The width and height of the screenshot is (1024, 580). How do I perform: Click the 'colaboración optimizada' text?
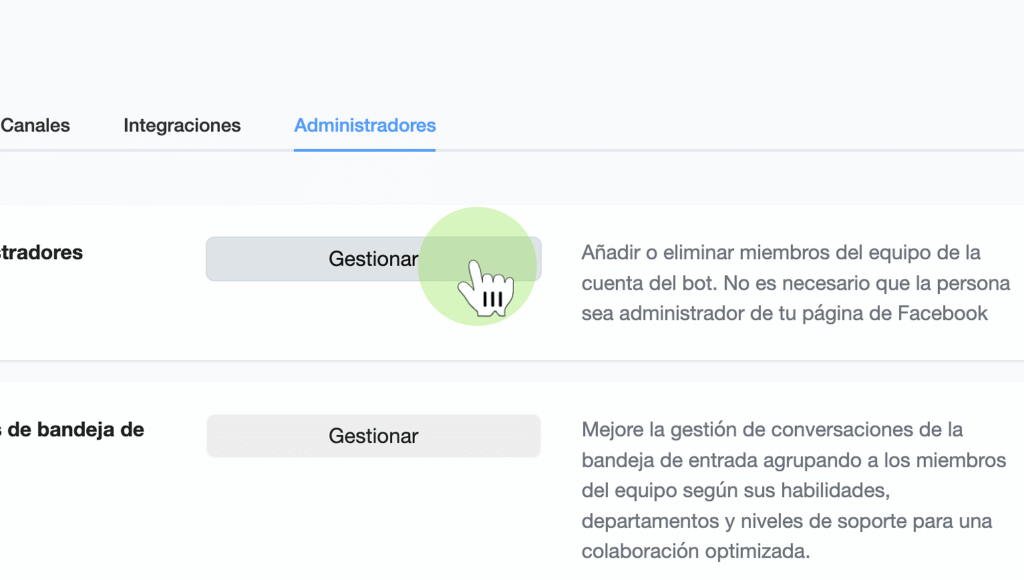click(x=695, y=552)
